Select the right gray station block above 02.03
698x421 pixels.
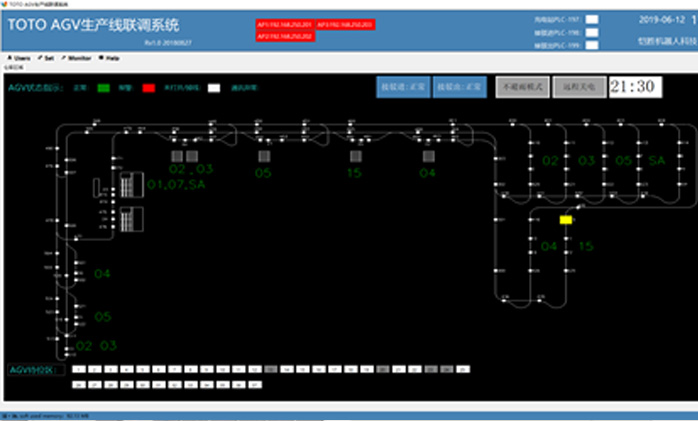coord(192,156)
